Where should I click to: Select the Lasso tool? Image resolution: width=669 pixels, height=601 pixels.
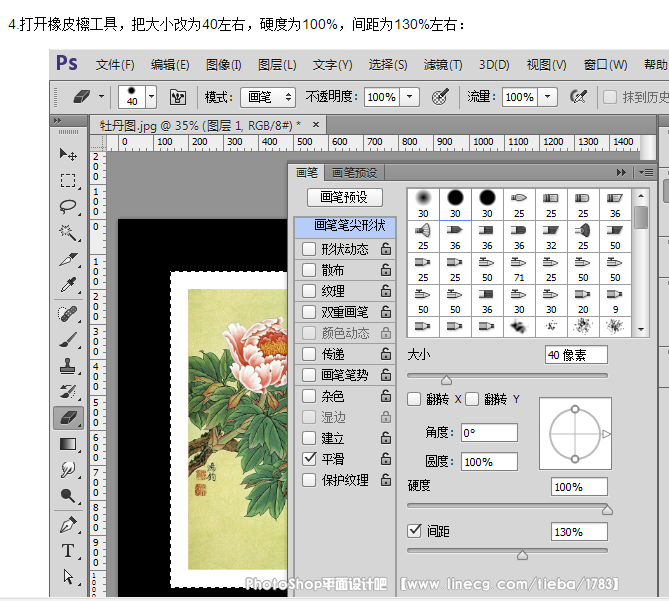pyautogui.click(x=68, y=207)
